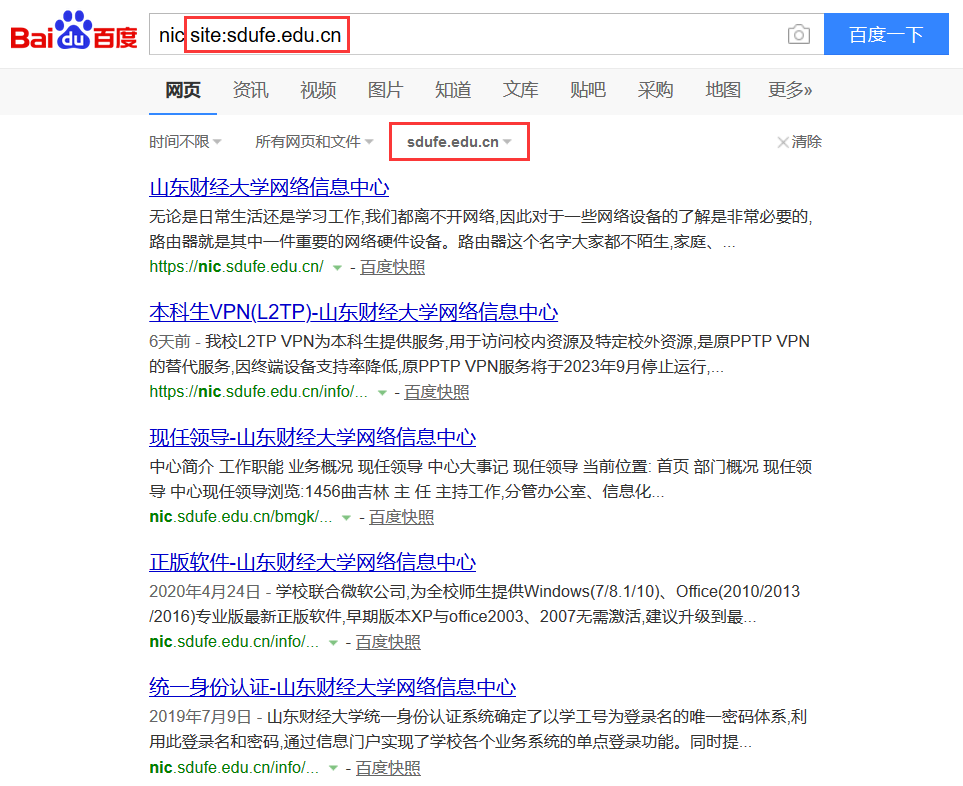Open the 山东财经大学网络信息中心 result link
This screenshot has height=786, width=963.
[x=269, y=187]
